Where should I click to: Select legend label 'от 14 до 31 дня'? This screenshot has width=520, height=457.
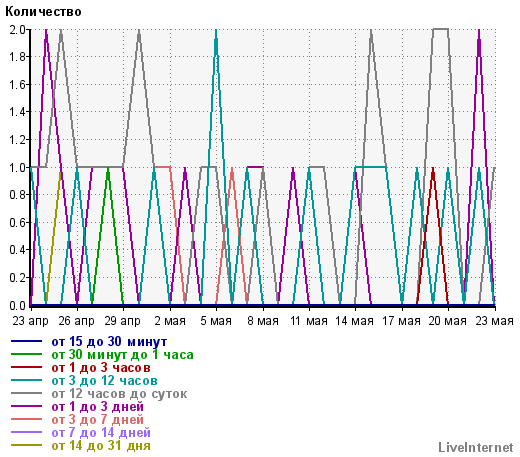pos(101,446)
